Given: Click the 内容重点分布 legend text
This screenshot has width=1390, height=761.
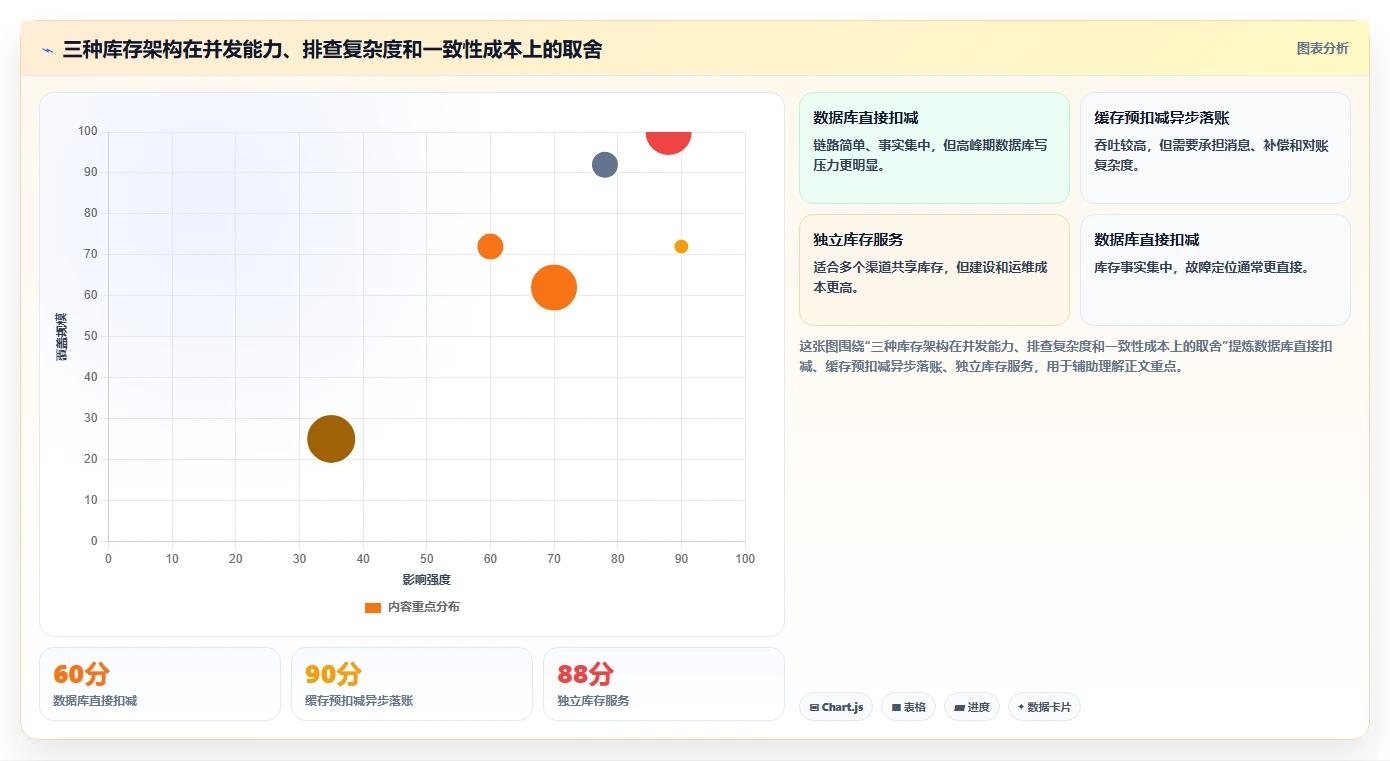Looking at the screenshot, I should (x=424, y=607).
